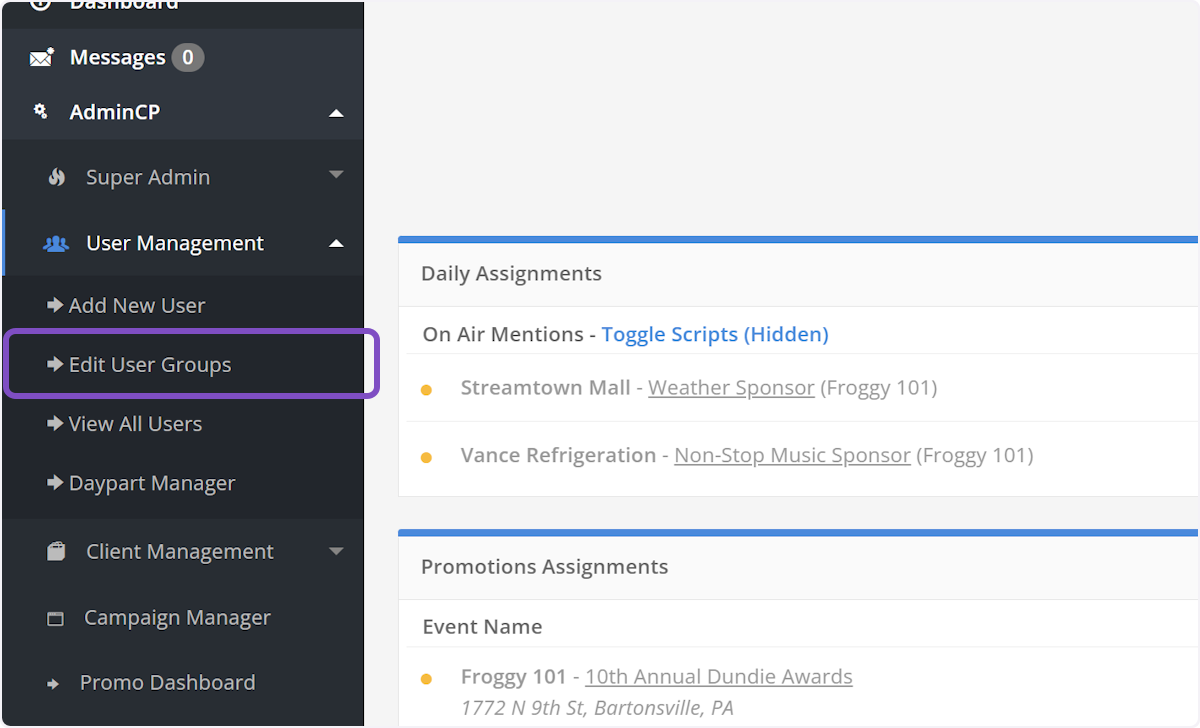Open Add New User menu item

[136, 306]
